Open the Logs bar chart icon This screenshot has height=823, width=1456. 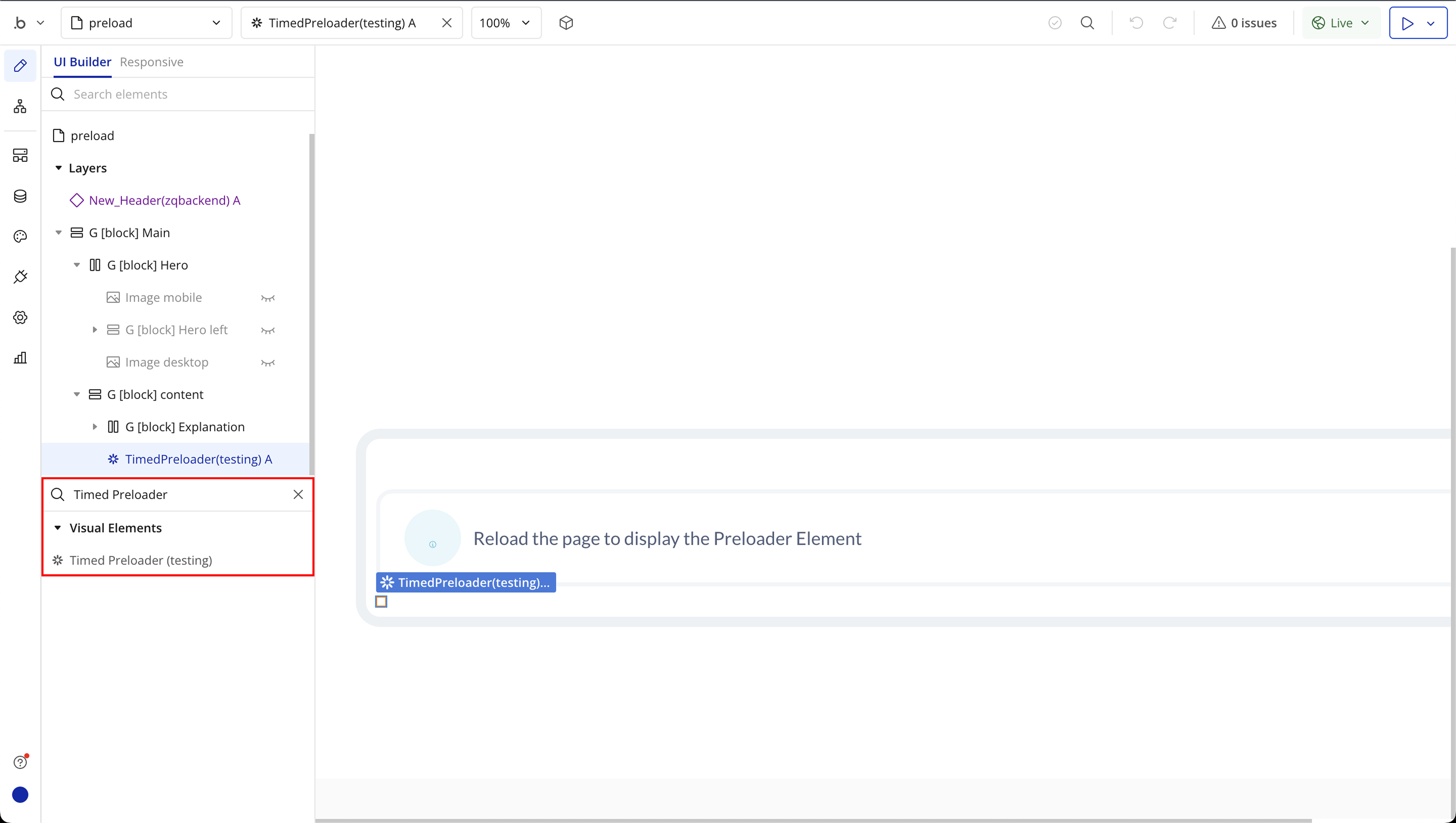(20, 358)
